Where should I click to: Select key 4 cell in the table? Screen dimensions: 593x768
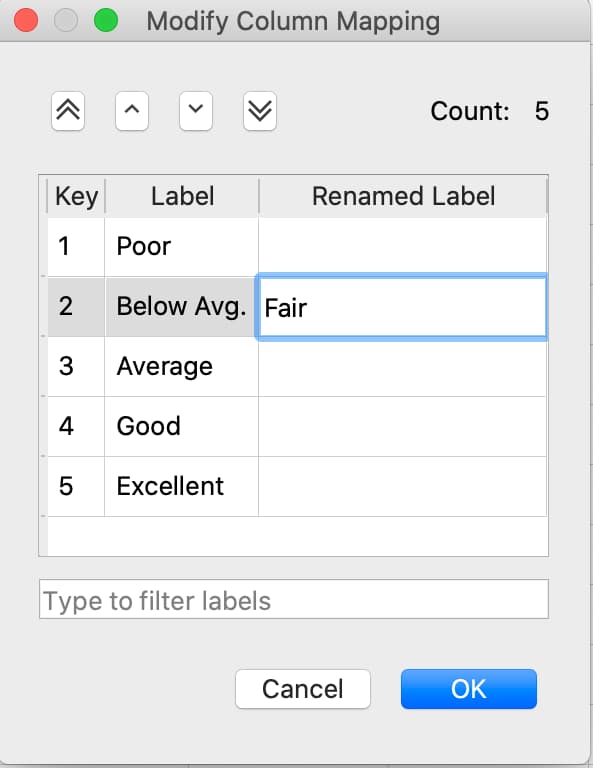(x=76, y=426)
